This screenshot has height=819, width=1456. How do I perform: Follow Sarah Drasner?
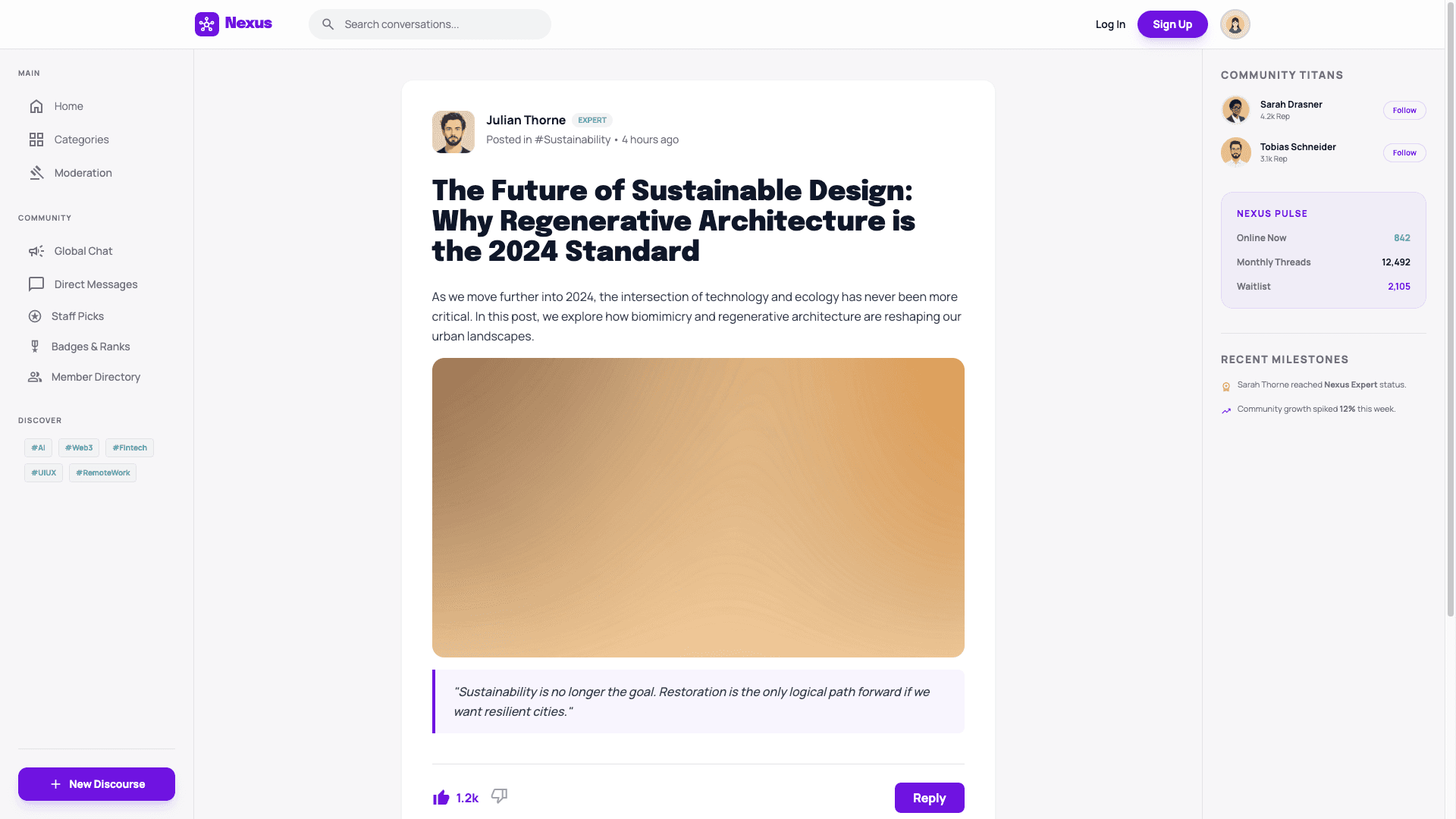point(1404,110)
